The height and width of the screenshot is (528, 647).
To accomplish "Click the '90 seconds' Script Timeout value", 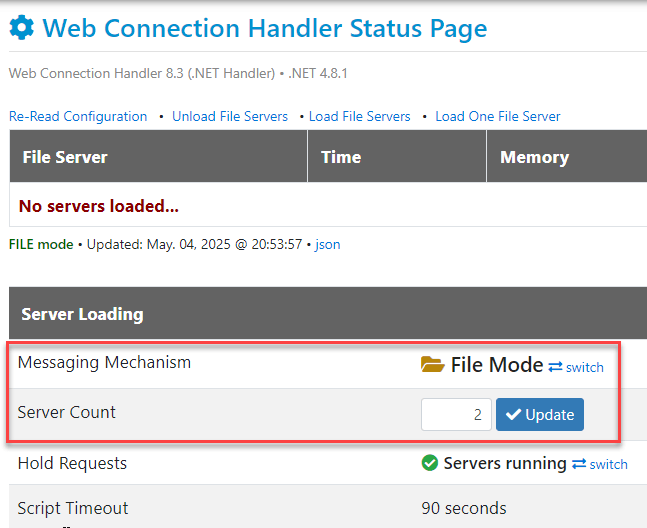I will coord(464,508).
